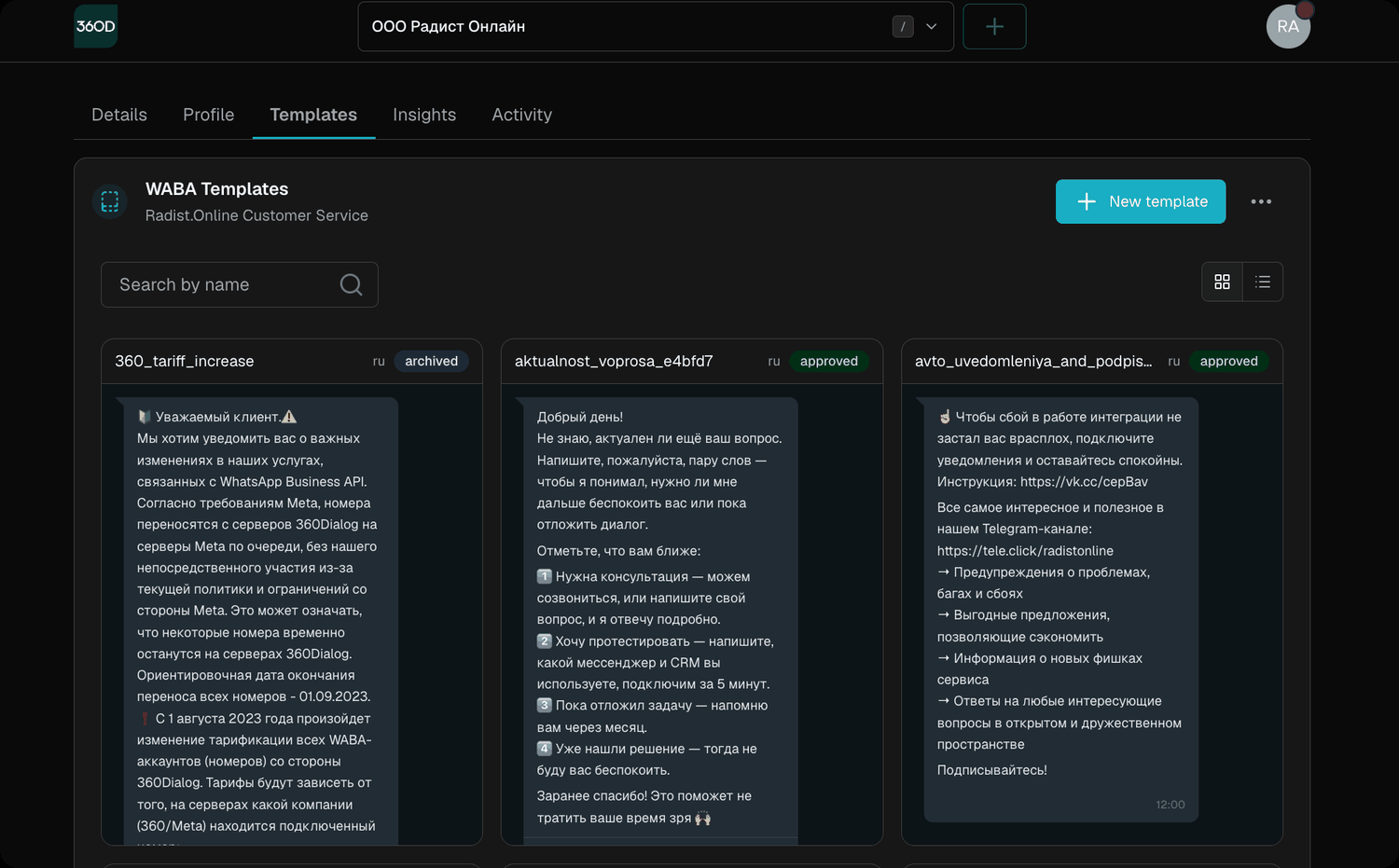The image size is (1399, 868).
Task: Click the WABA Templates heading
Action: (x=217, y=189)
